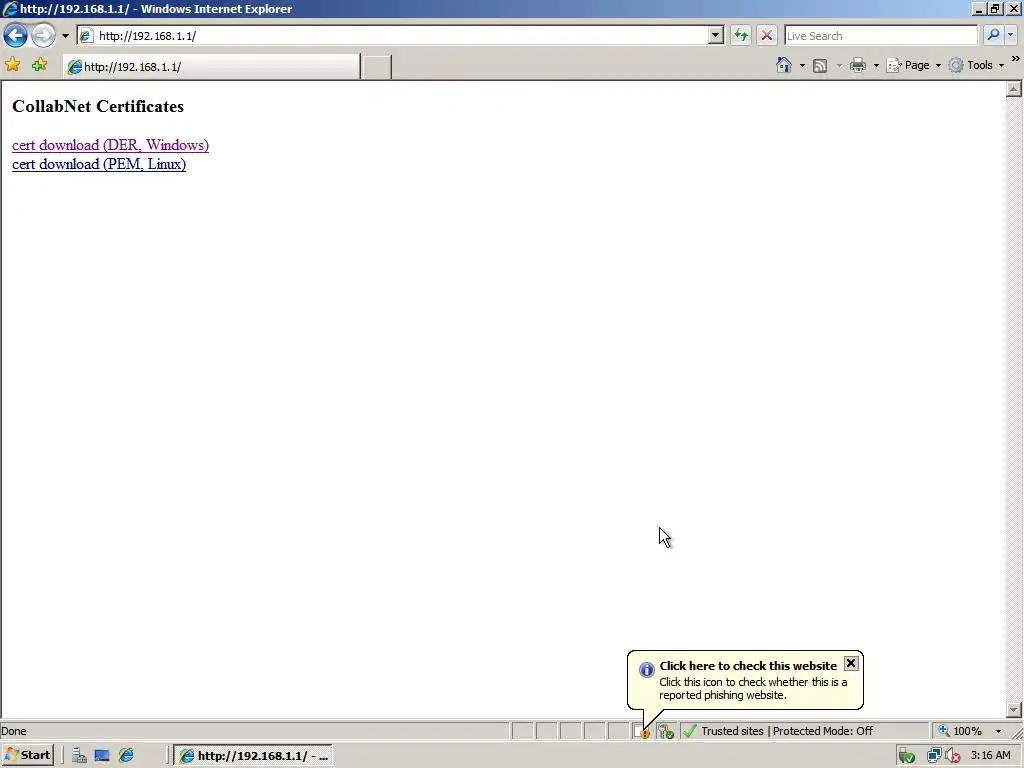Open cert download (PEM, Linux) link
This screenshot has height=768, width=1024.
tap(99, 164)
